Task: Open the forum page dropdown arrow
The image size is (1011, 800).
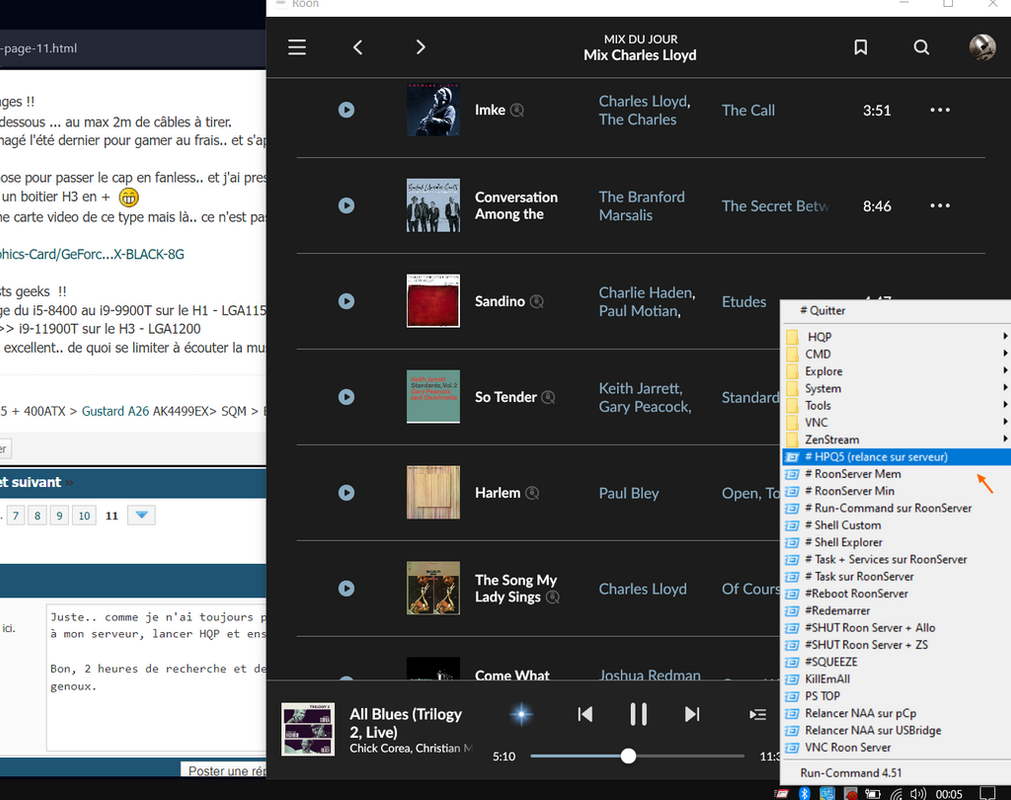Action: click(141, 515)
